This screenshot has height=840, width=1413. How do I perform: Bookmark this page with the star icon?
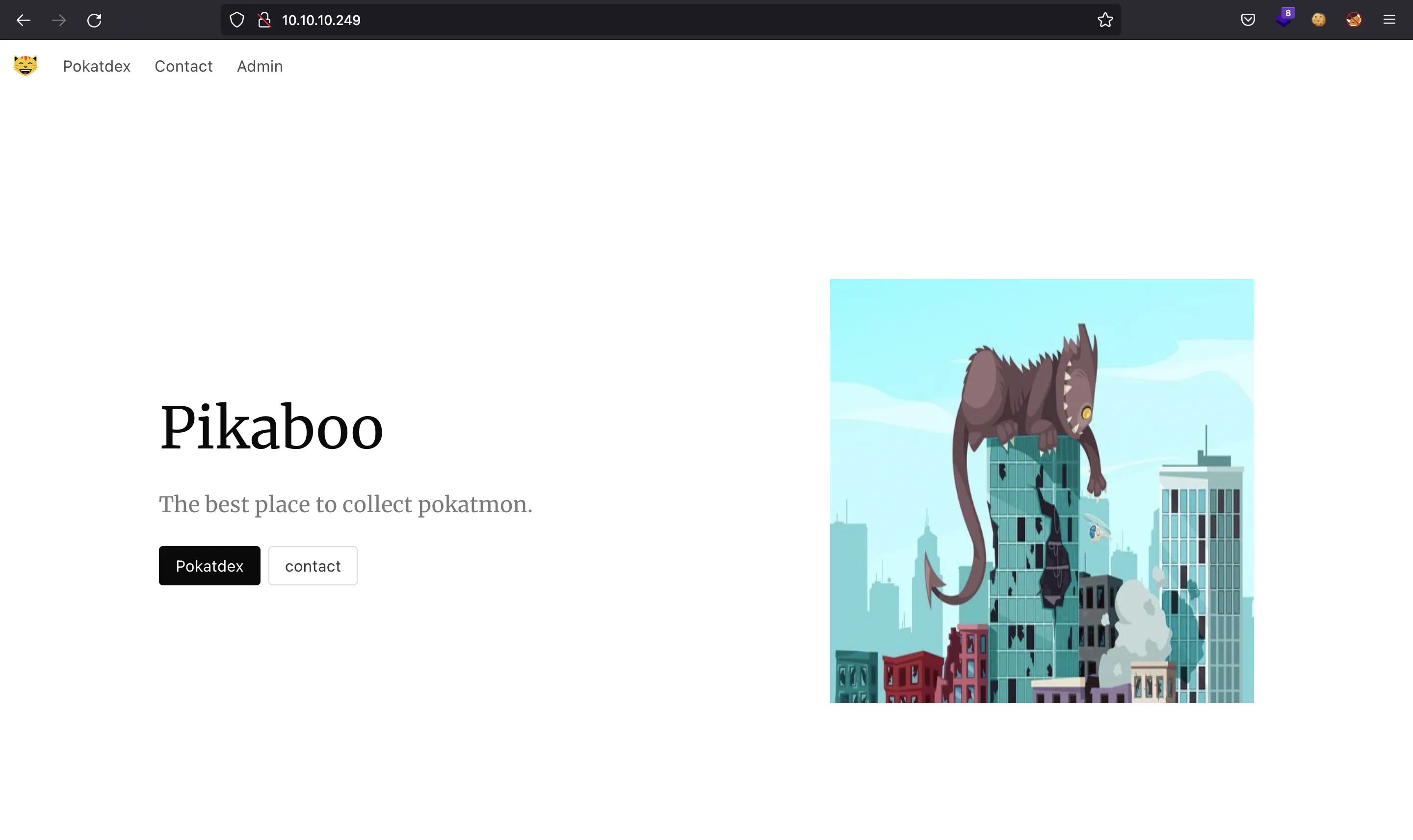pos(1104,21)
